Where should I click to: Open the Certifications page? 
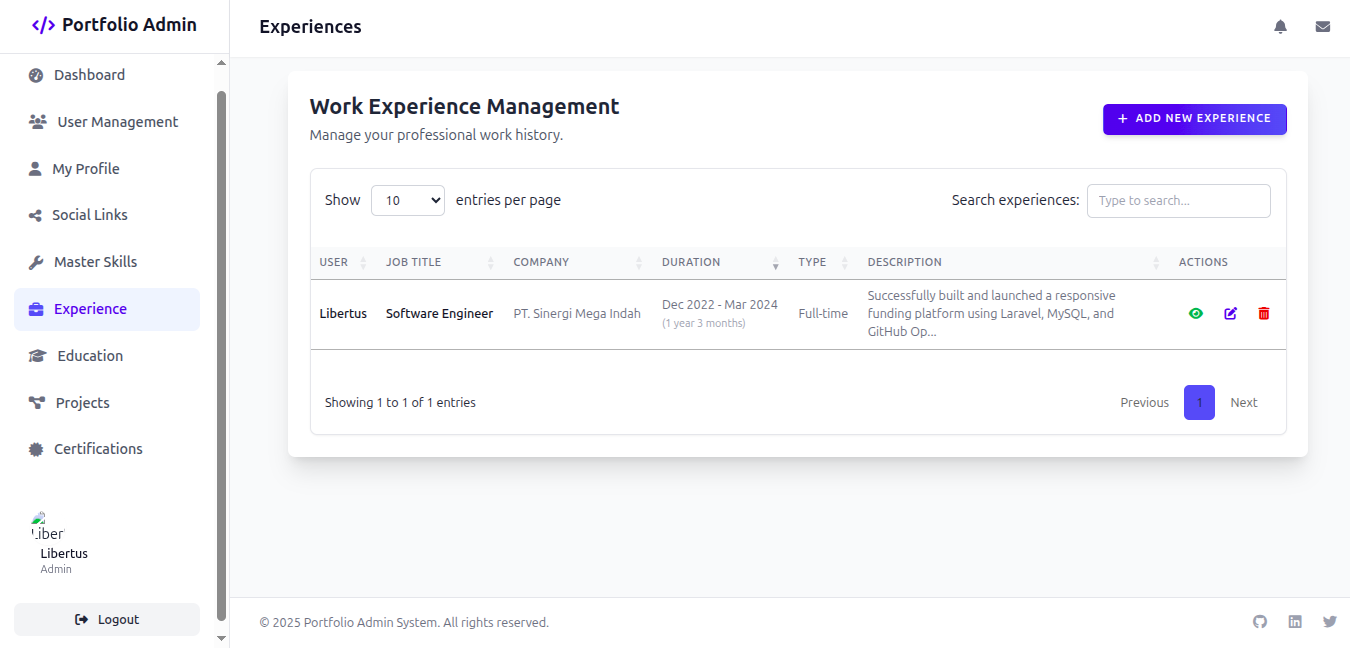click(96, 448)
